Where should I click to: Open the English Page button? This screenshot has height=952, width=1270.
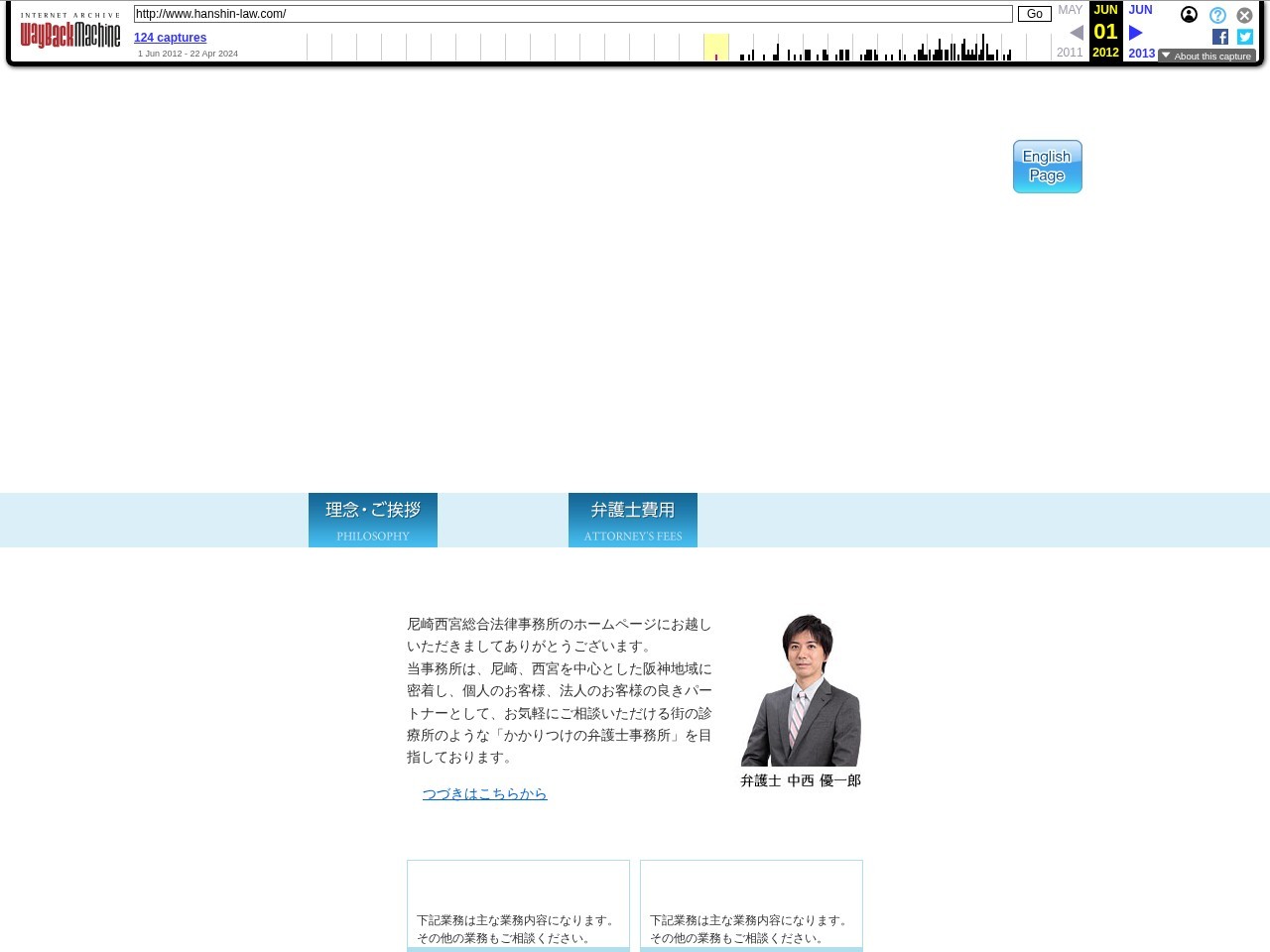pos(1047,167)
